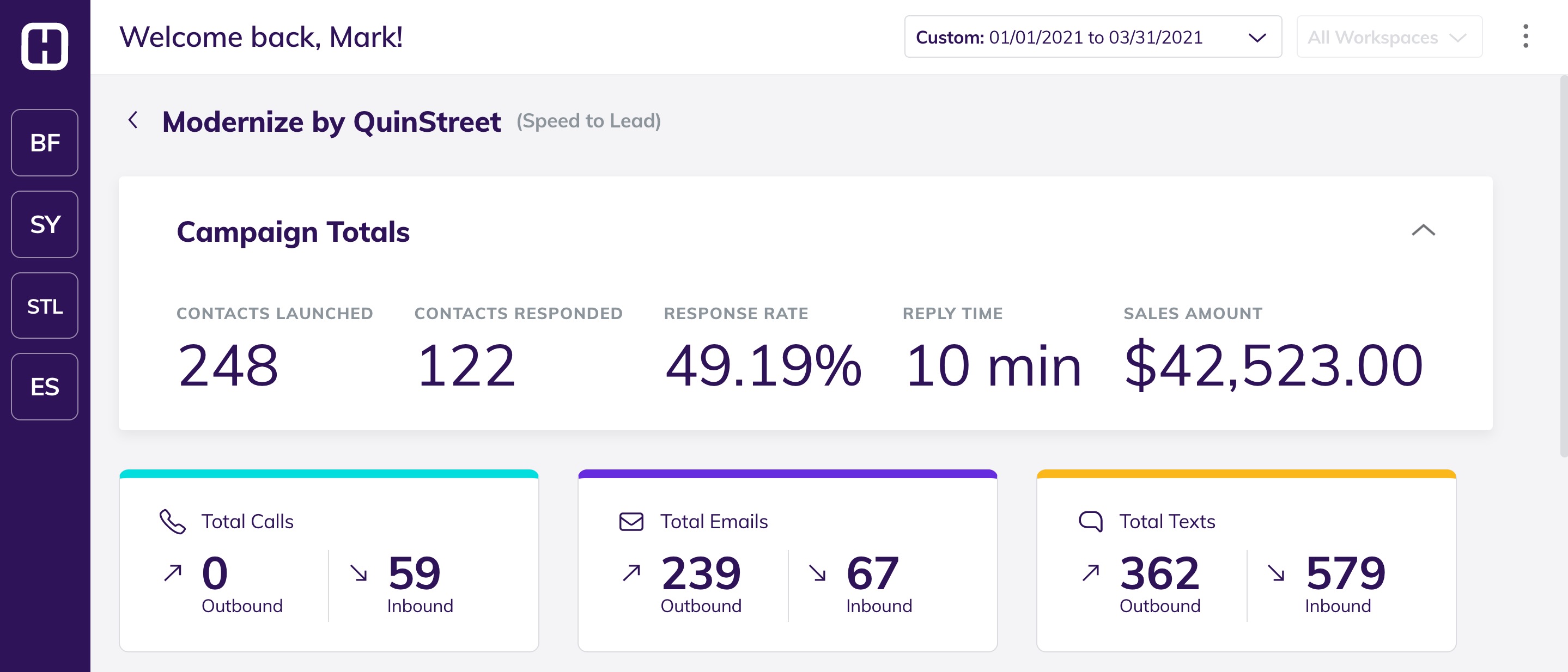Open the BF workspace in the sidebar

(x=45, y=143)
